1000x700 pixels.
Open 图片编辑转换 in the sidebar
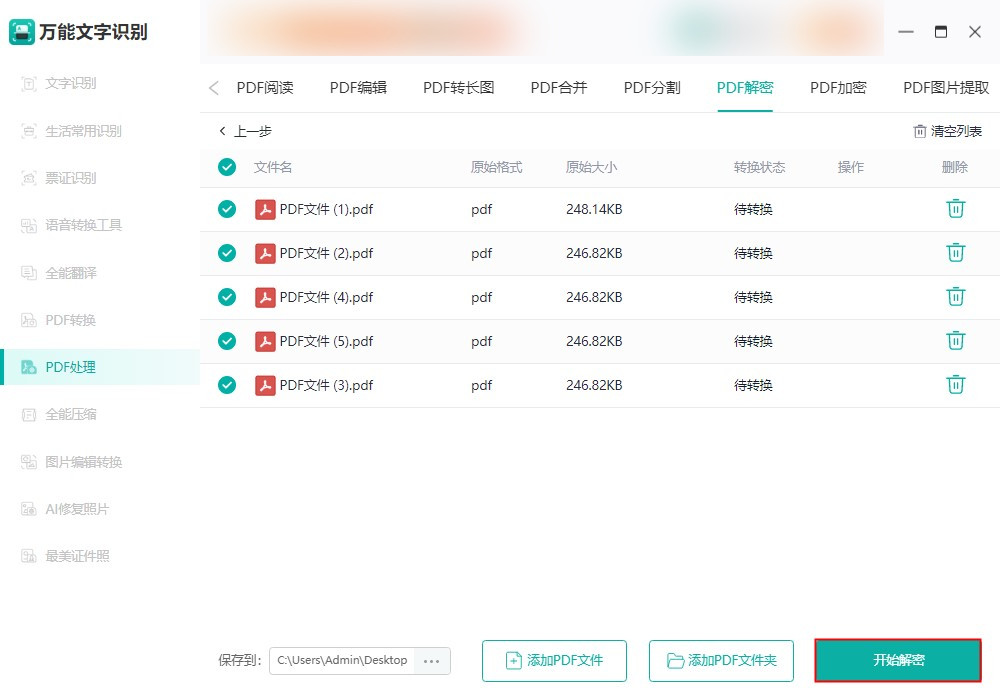[x=71, y=462]
